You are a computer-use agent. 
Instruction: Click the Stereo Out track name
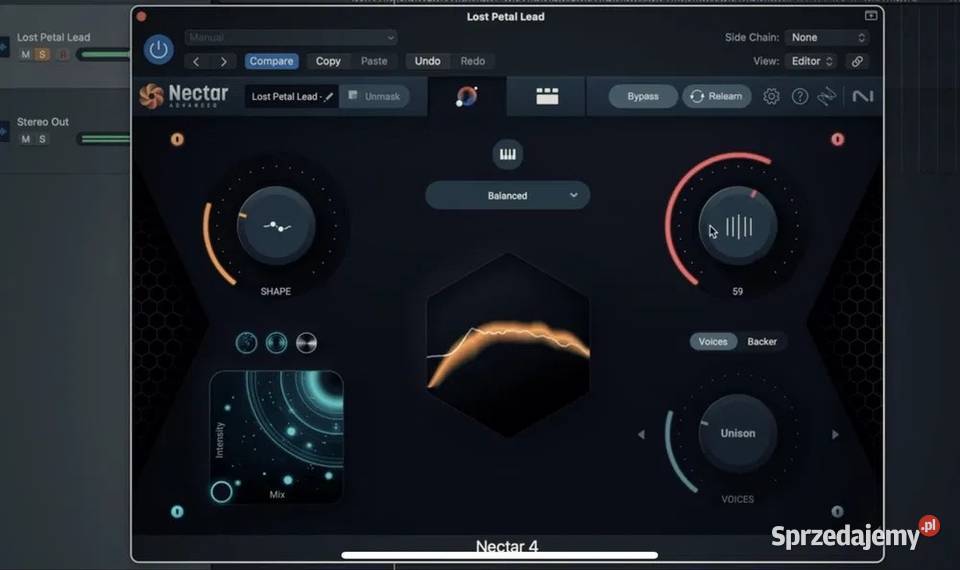(43, 122)
